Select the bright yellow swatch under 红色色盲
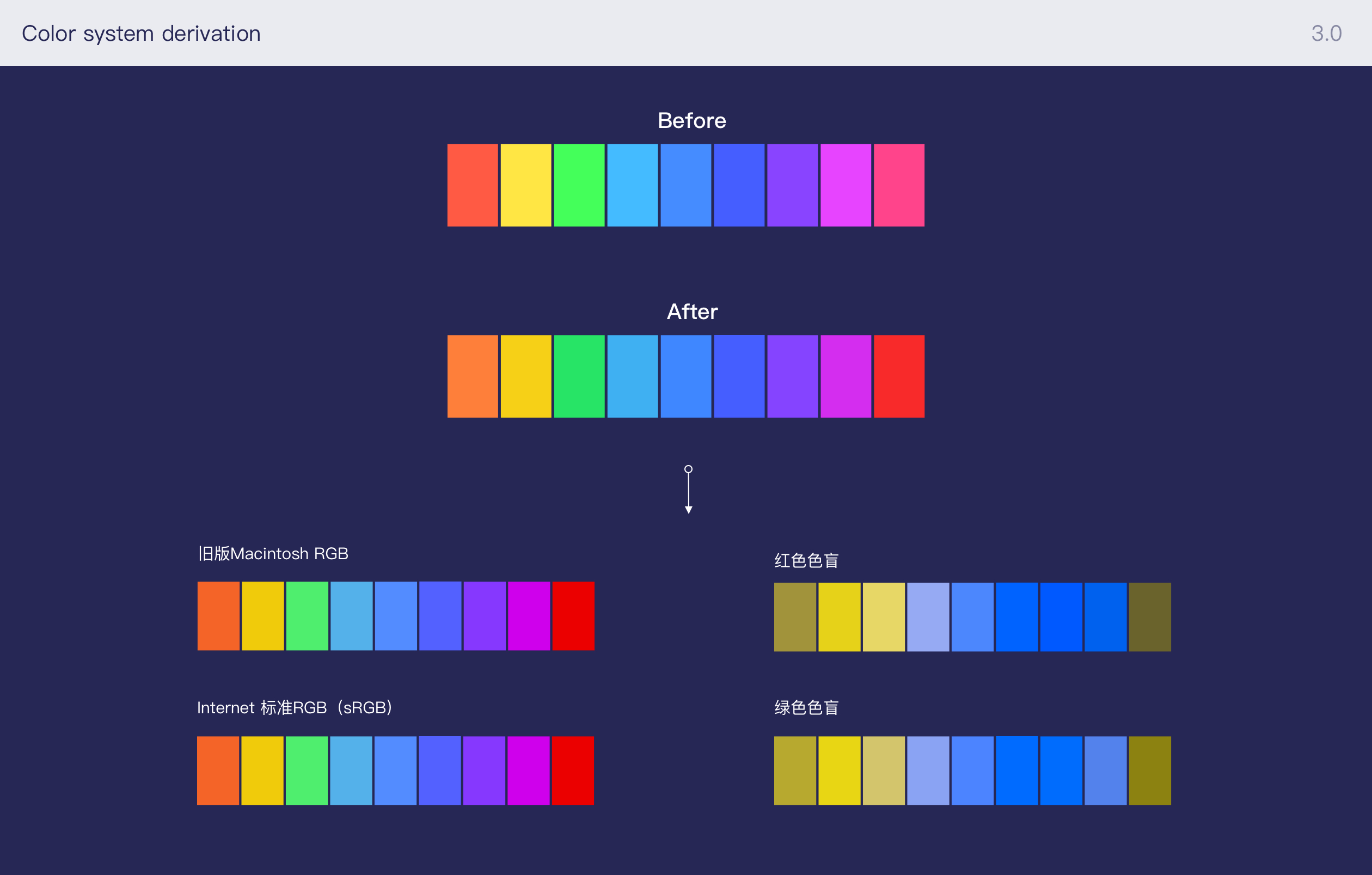The height and width of the screenshot is (875, 1372). 840,617
